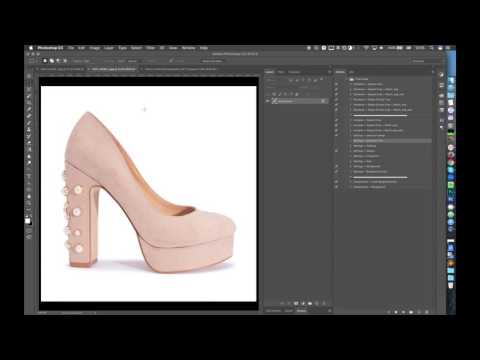Select the Type tool
This screenshot has height=360, width=480.
[x=29, y=176]
